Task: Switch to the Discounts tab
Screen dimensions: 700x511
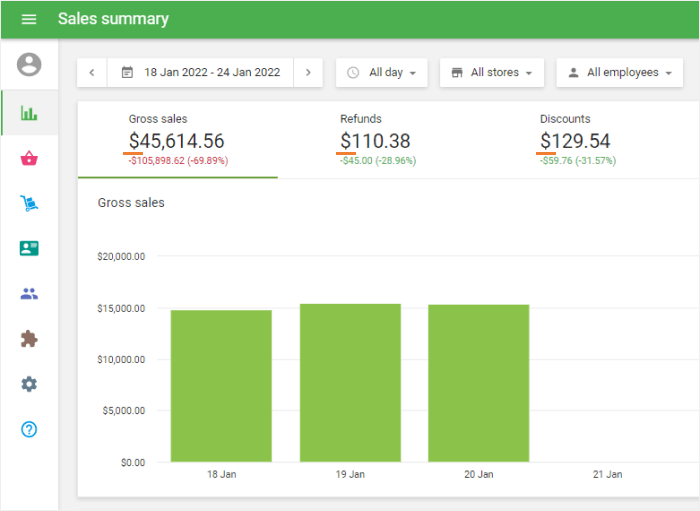Action: 576,140
